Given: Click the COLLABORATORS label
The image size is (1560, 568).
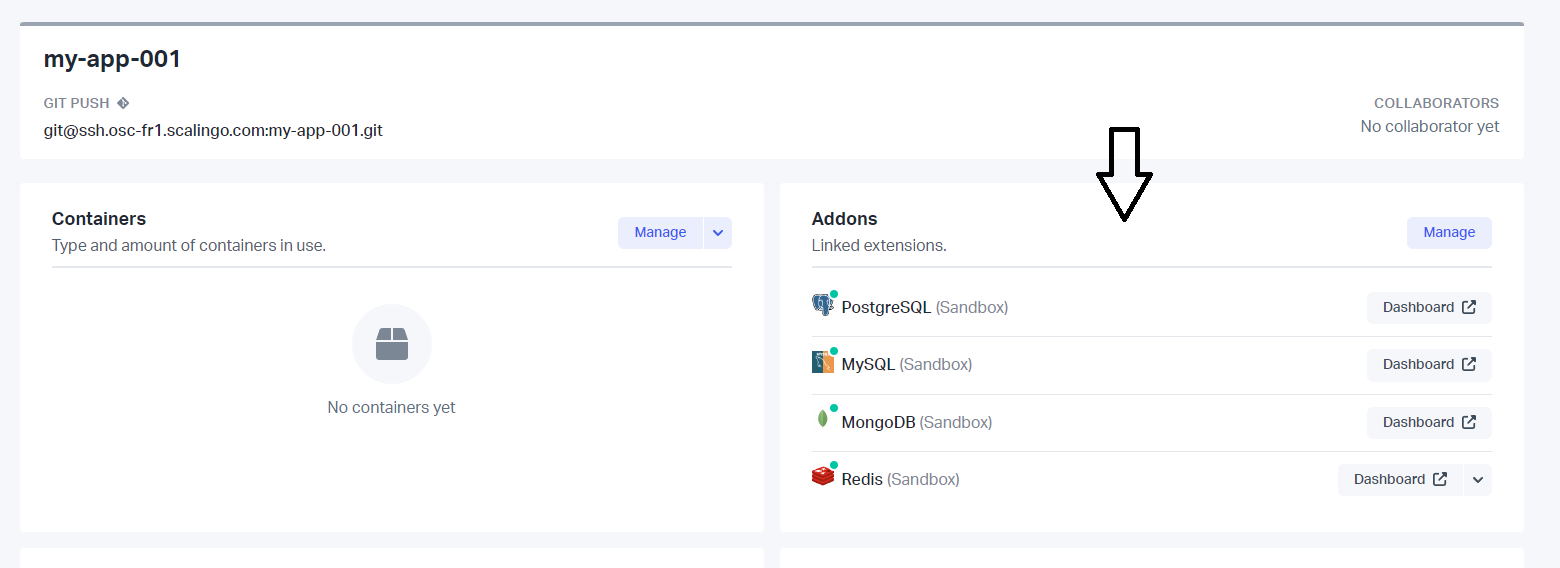Looking at the screenshot, I should coord(1436,103).
